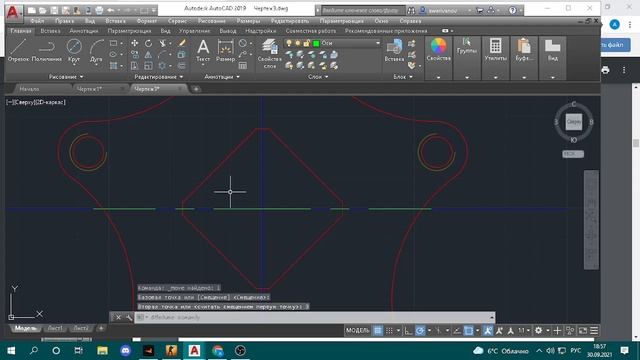Select the Copy tool icon
This screenshot has width=640, height=360.
tap(134, 54)
